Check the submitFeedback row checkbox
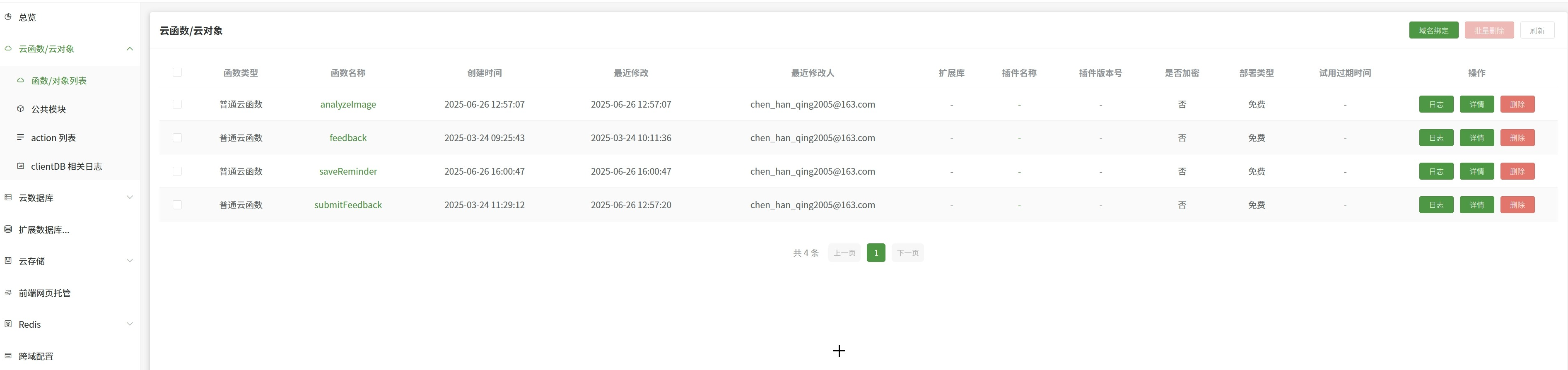Screen dimensions: 1568x370 [177, 204]
